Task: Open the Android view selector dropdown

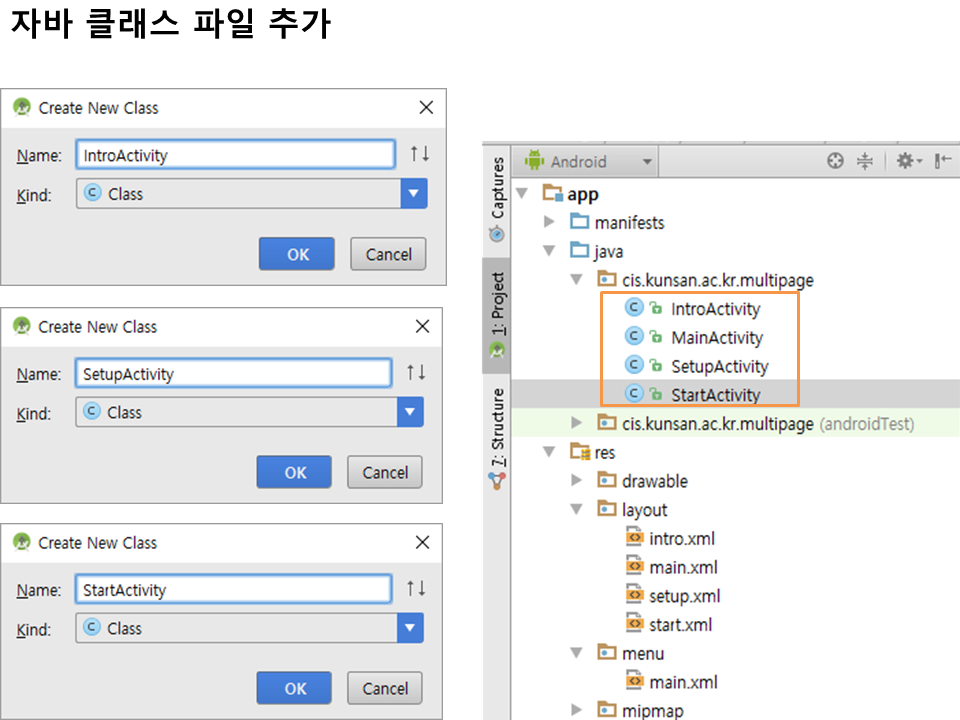Action: pyautogui.click(x=588, y=161)
